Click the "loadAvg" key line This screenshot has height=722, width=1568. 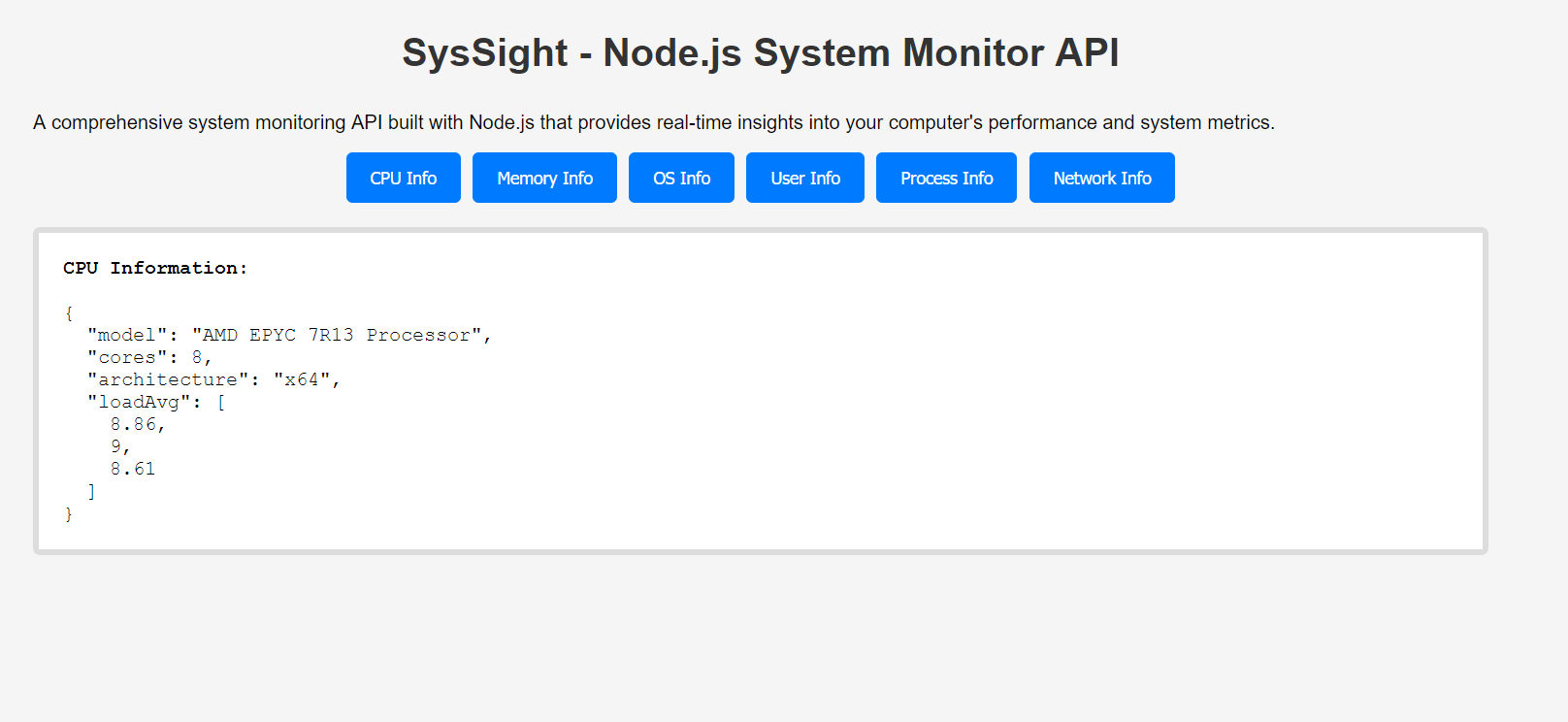pyautogui.click(x=156, y=402)
